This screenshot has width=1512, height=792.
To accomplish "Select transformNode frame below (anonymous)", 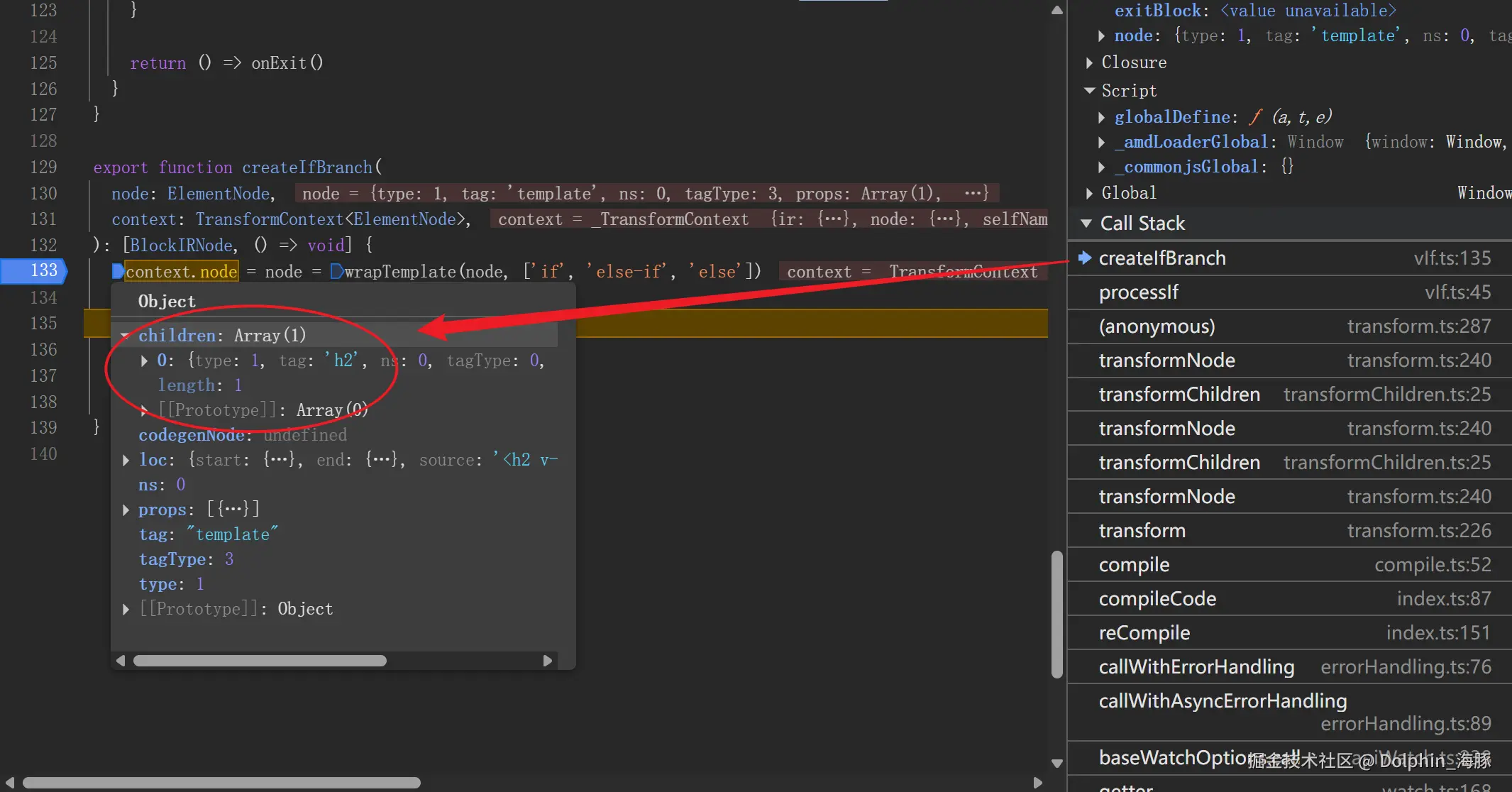I will 1289,361.
